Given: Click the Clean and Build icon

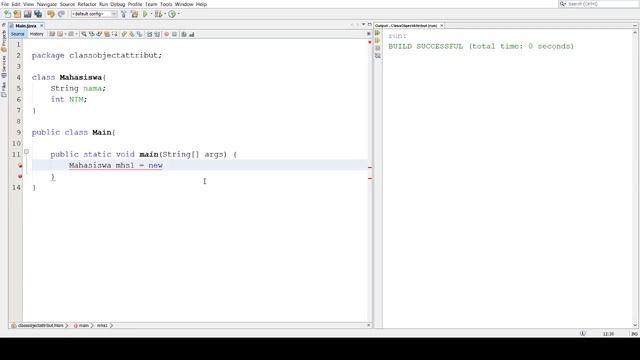Looking at the screenshot, I should 134,14.
